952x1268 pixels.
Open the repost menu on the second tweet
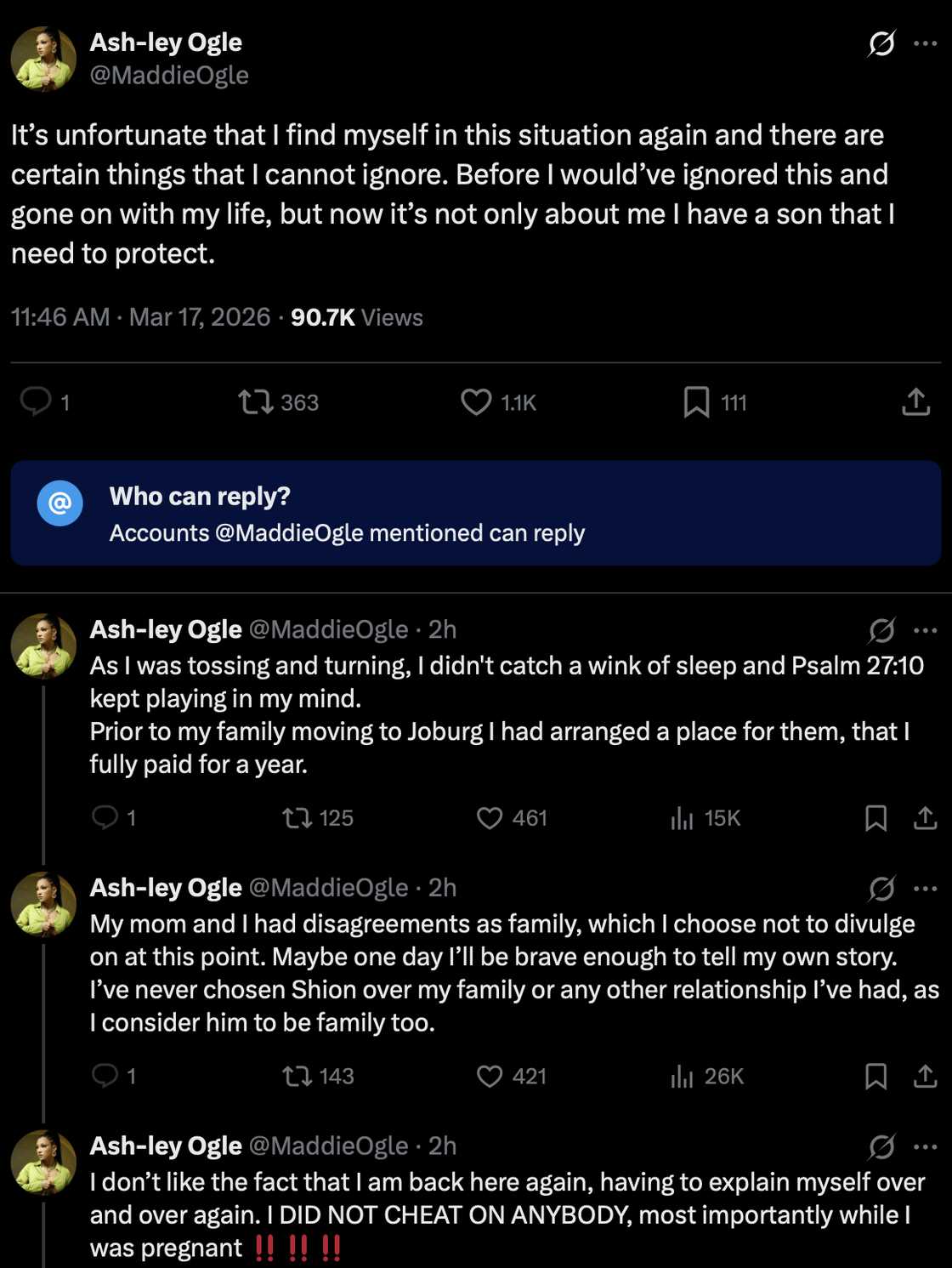coord(297,818)
